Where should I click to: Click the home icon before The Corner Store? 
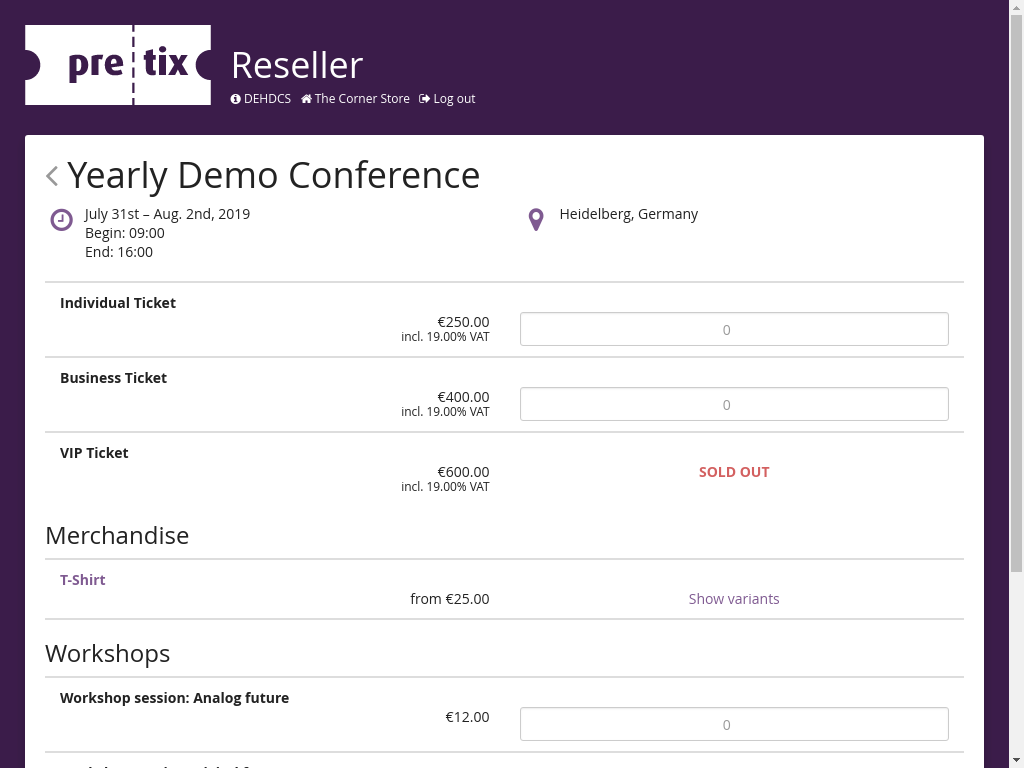point(306,99)
